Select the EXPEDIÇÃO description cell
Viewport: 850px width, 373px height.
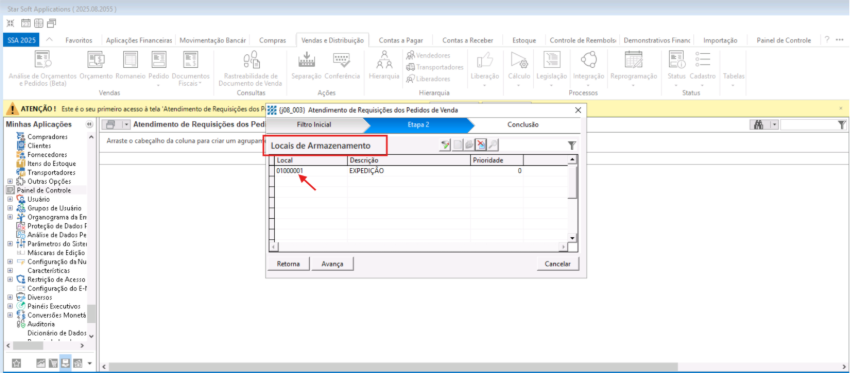(408, 170)
